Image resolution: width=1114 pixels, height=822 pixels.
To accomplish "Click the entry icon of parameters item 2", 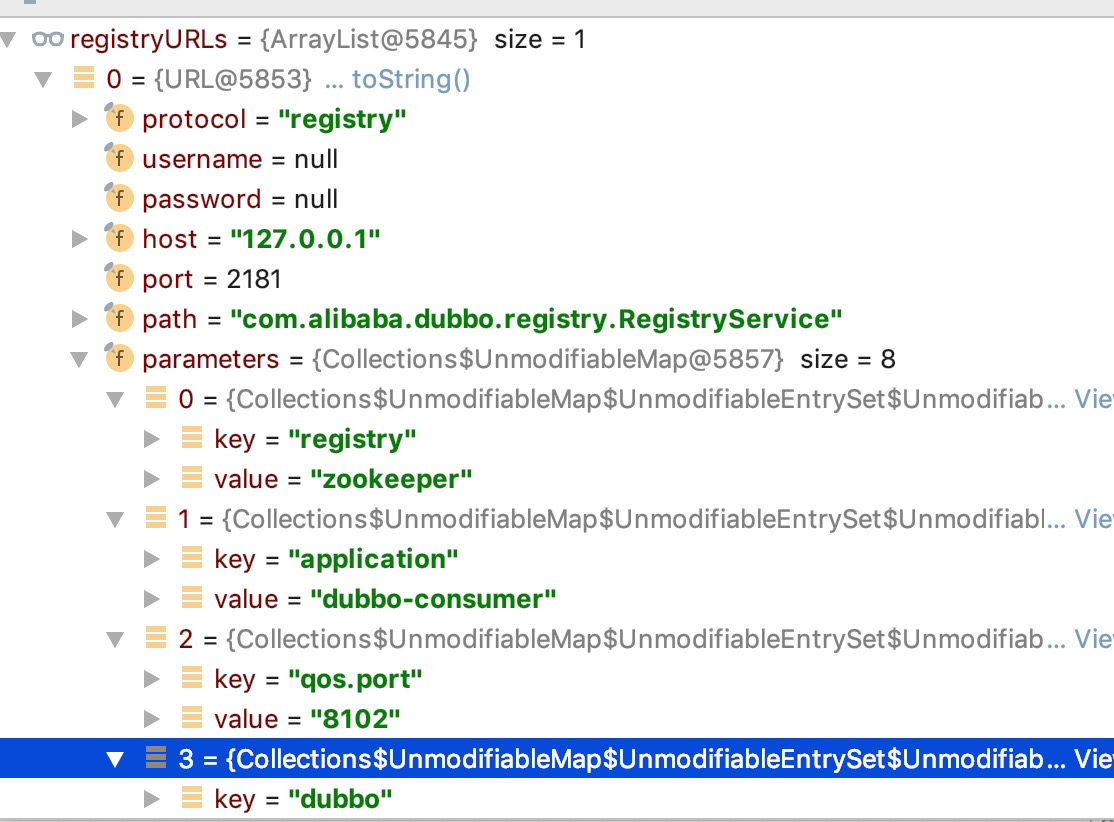I will pyautogui.click(x=156, y=638).
